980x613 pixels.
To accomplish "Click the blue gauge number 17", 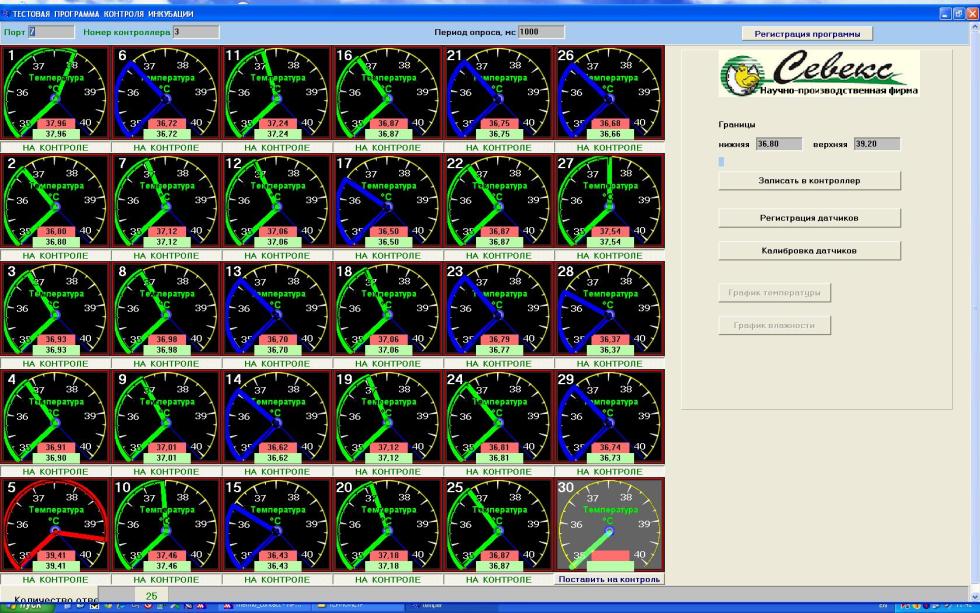I will [x=388, y=201].
